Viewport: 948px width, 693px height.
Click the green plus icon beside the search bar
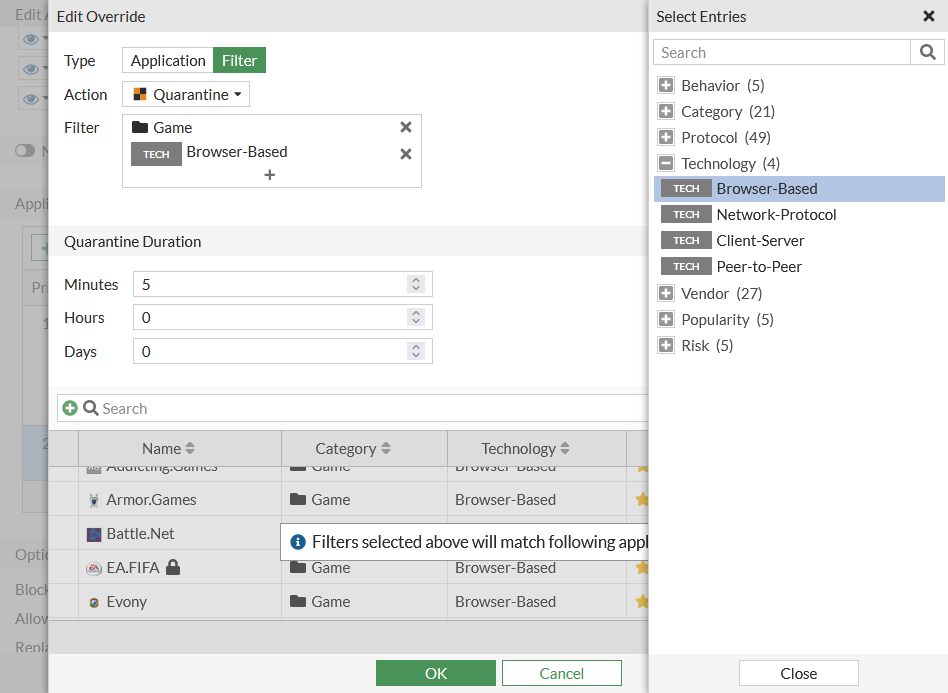coord(70,408)
